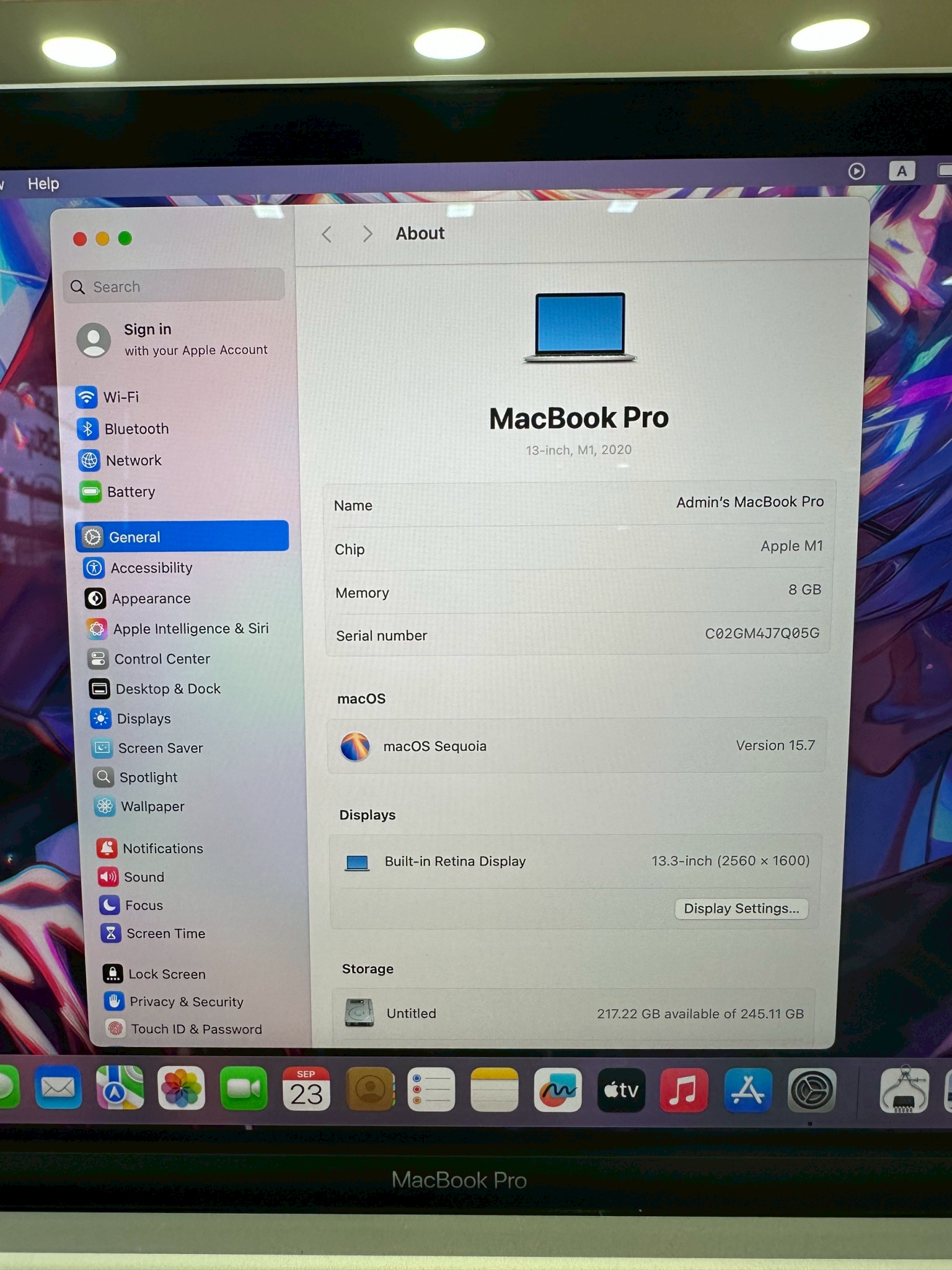
Task: Click the Search field in sidebar
Action: (174, 286)
